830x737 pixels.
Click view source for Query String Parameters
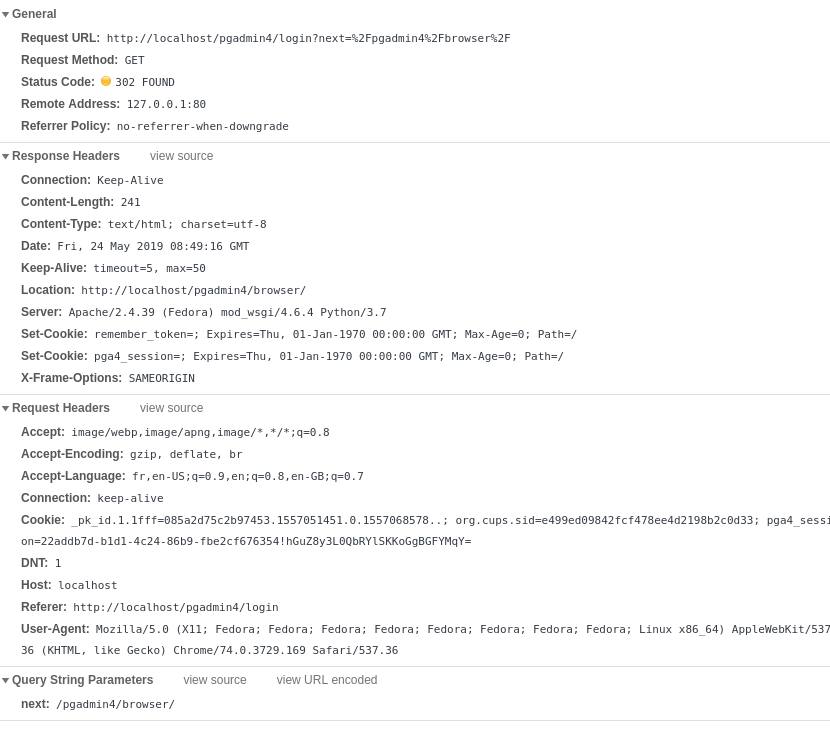[x=214, y=680]
